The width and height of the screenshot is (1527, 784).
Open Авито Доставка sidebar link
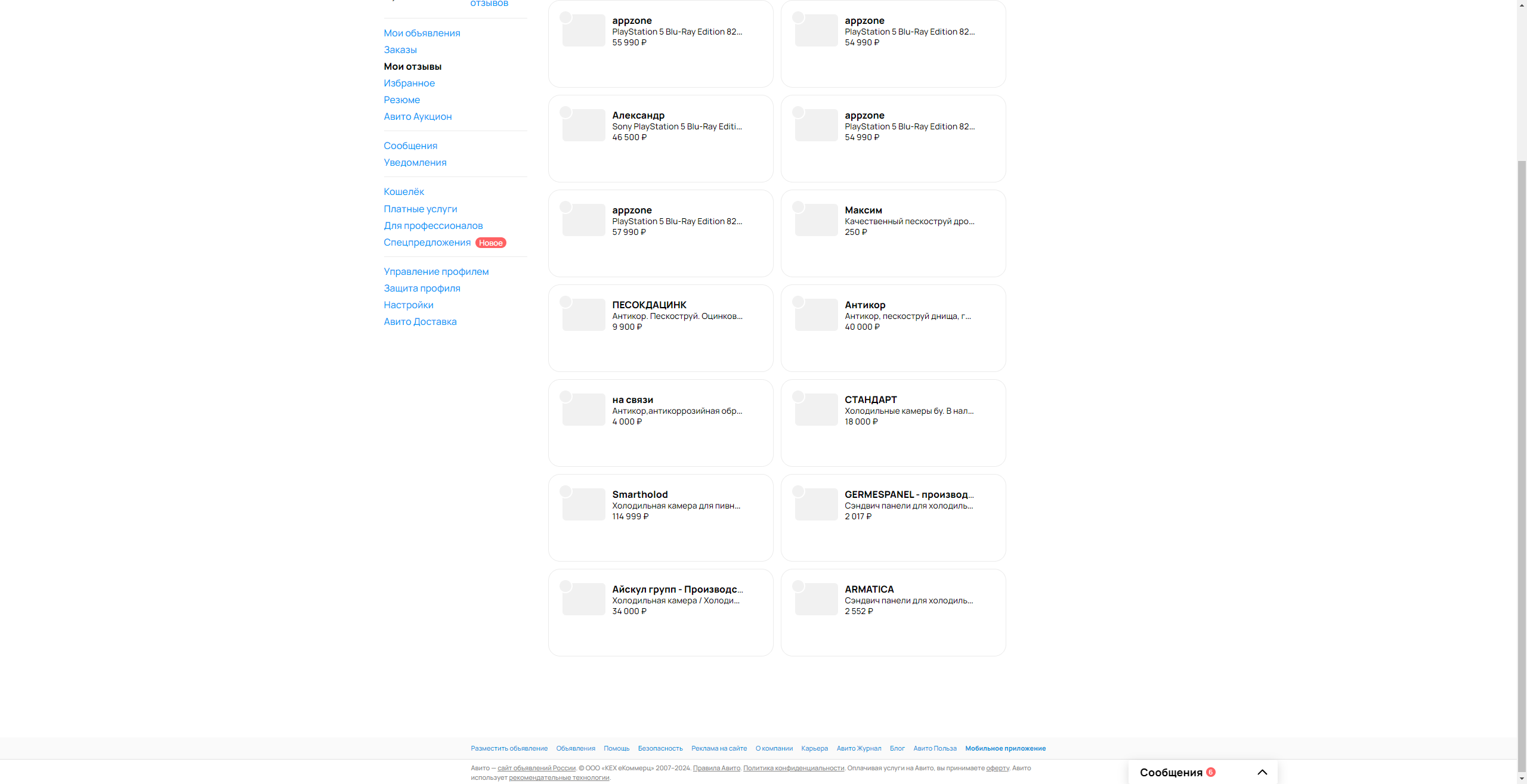pyautogui.click(x=419, y=321)
